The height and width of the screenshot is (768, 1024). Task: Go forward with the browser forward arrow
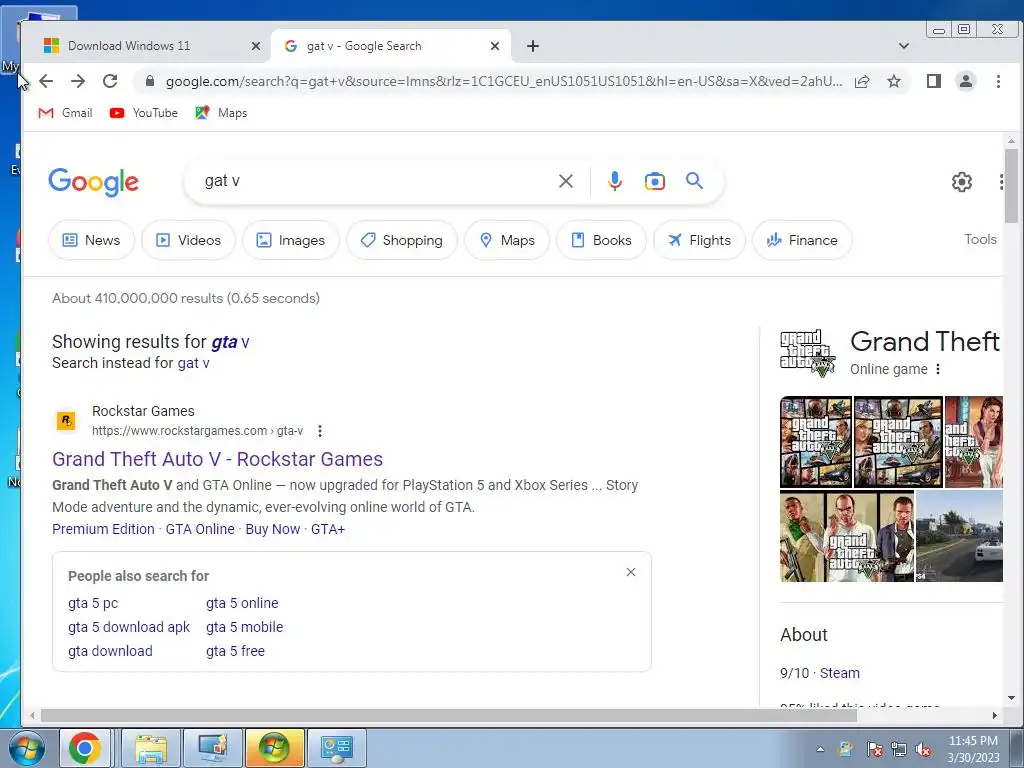click(78, 81)
